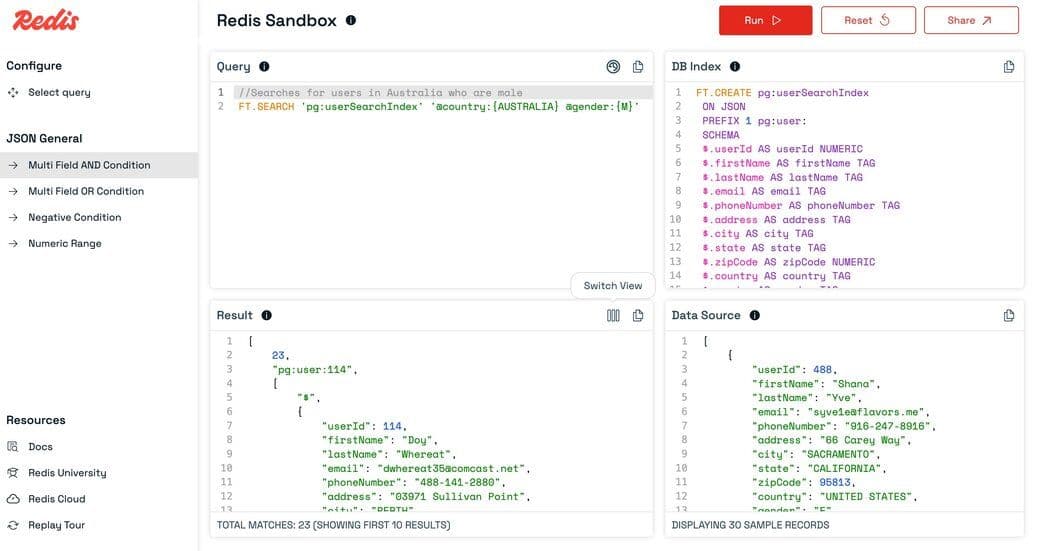
Task: Open the Redis University link
Action: point(67,473)
